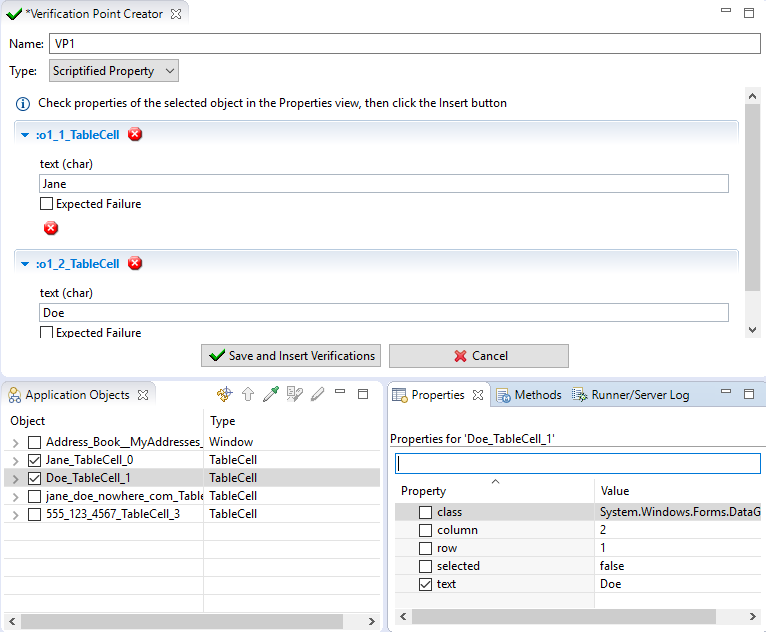Click the pencil edit icon in Application Objects
The height and width of the screenshot is (632, 766).
tap(318, 395)
